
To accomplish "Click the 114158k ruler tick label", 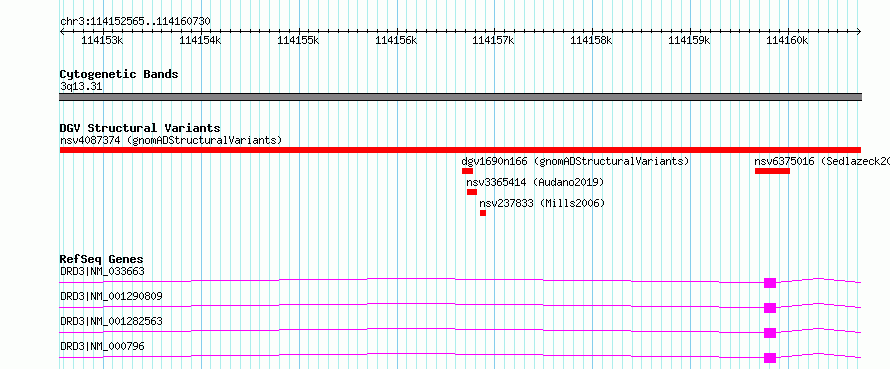I will coord(591,40).
